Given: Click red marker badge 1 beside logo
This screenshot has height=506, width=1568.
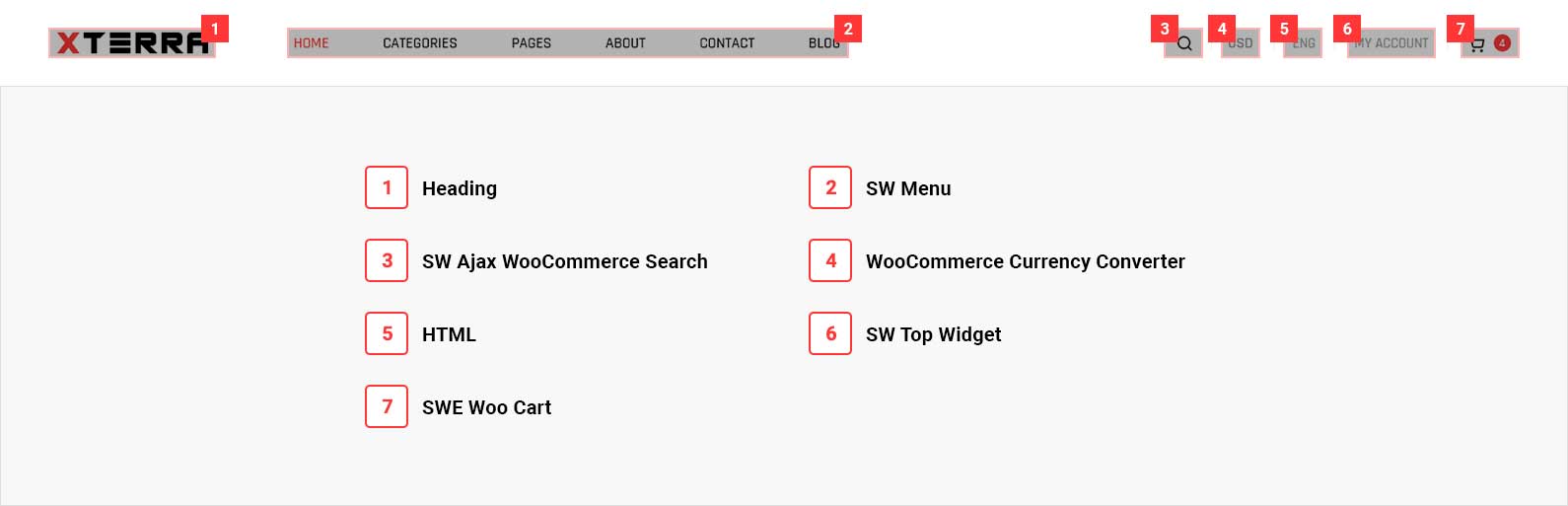Looking at the screenshot, I should tap(215, 29).
